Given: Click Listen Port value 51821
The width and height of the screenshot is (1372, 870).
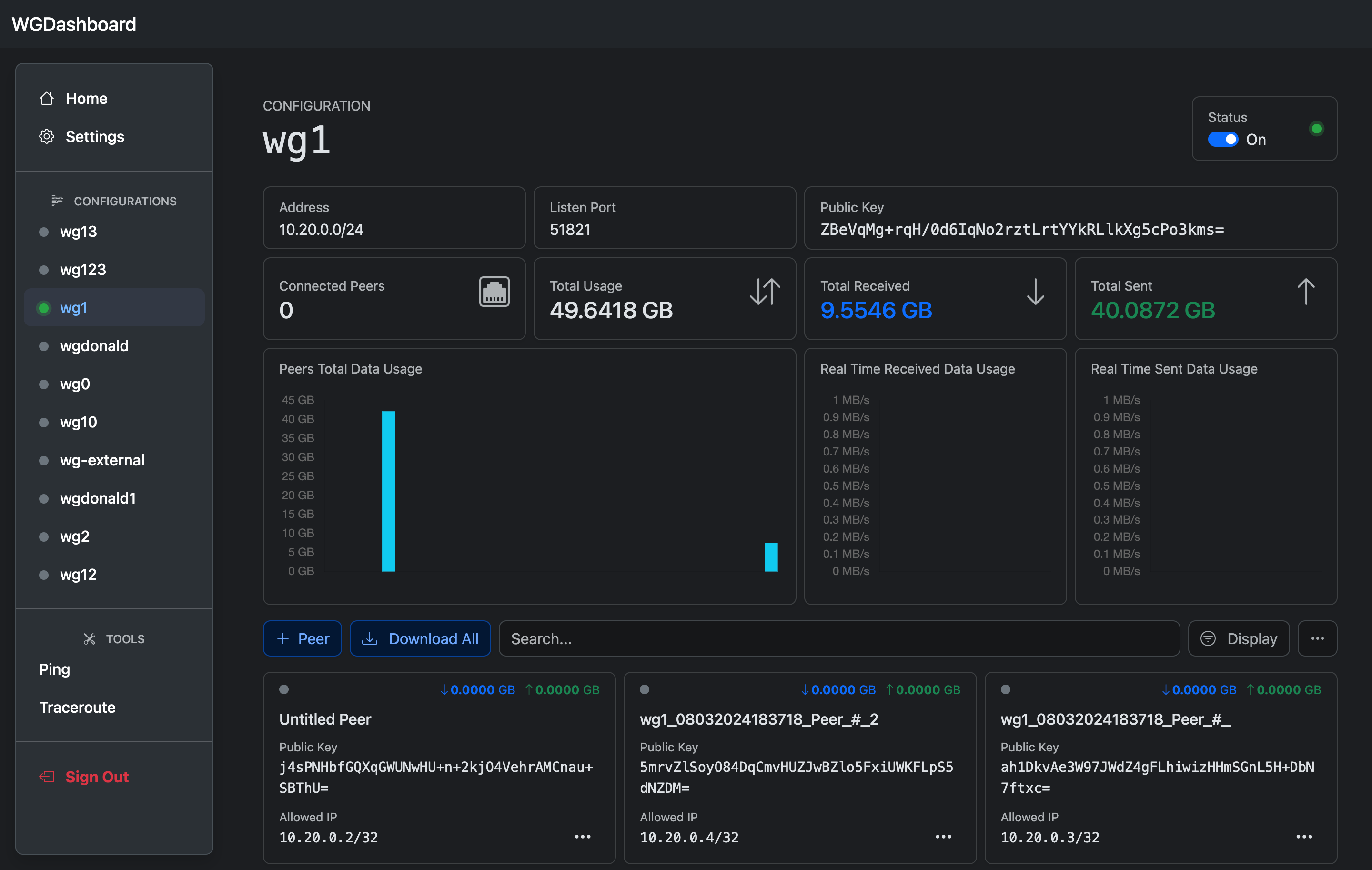Looking at the screenshot, I should point(570,230).
